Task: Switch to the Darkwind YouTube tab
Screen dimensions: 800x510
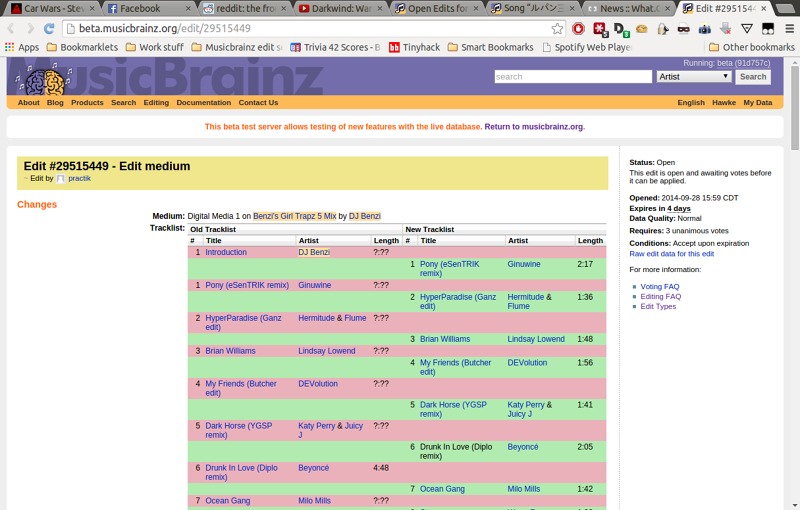Action: (341, 8)
